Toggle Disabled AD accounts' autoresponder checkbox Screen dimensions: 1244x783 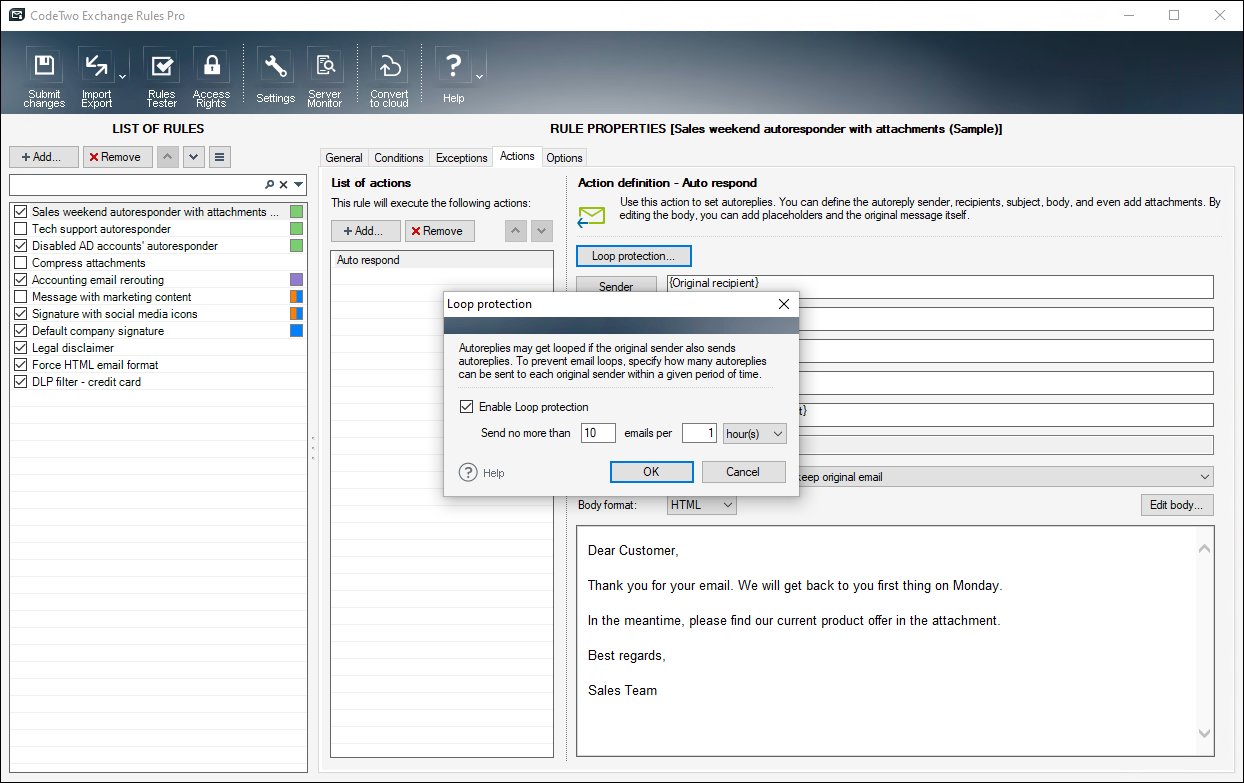[x=21, y=246]
